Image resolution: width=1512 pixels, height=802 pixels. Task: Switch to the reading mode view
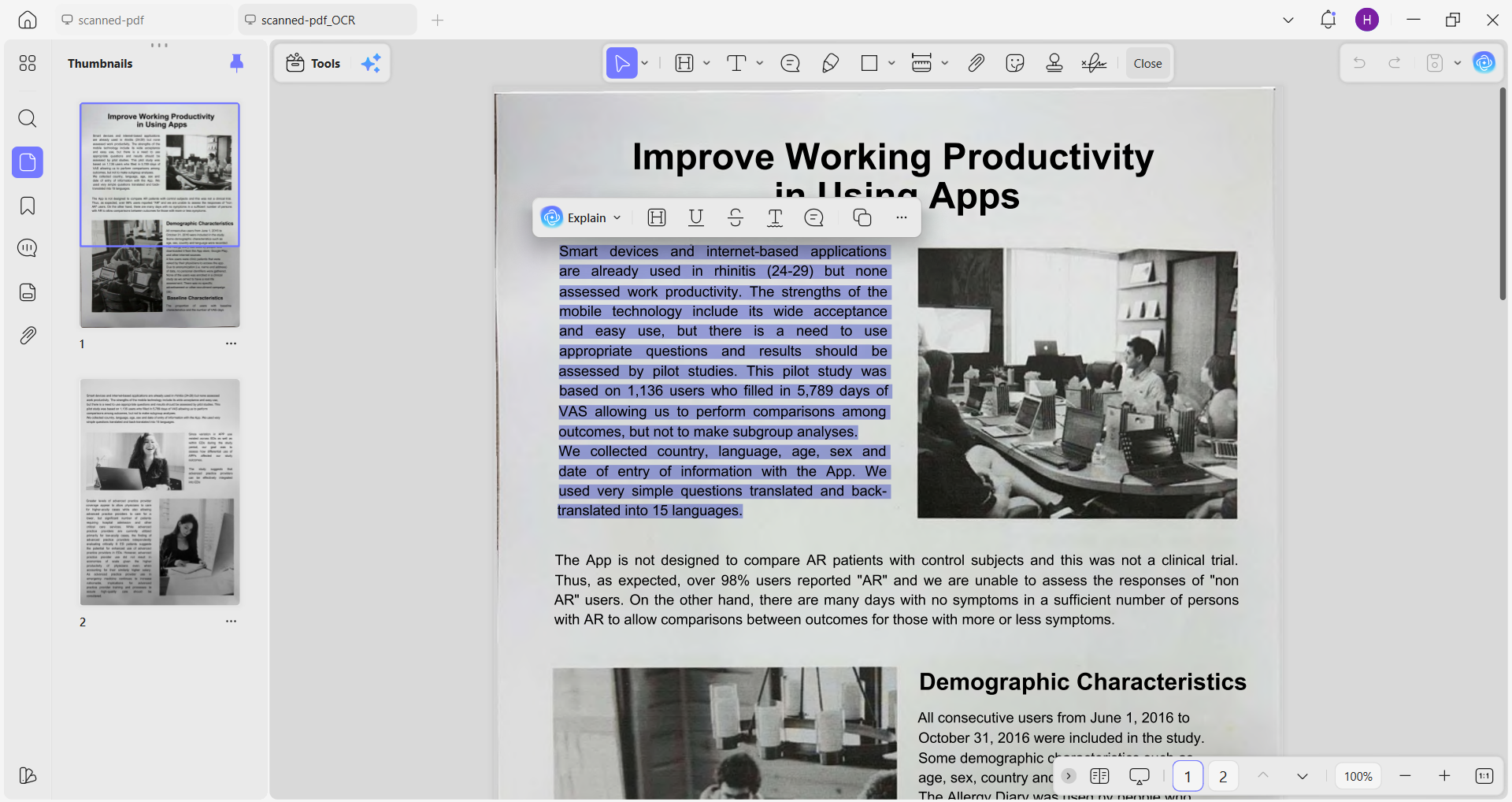(x=1100, y=776)
